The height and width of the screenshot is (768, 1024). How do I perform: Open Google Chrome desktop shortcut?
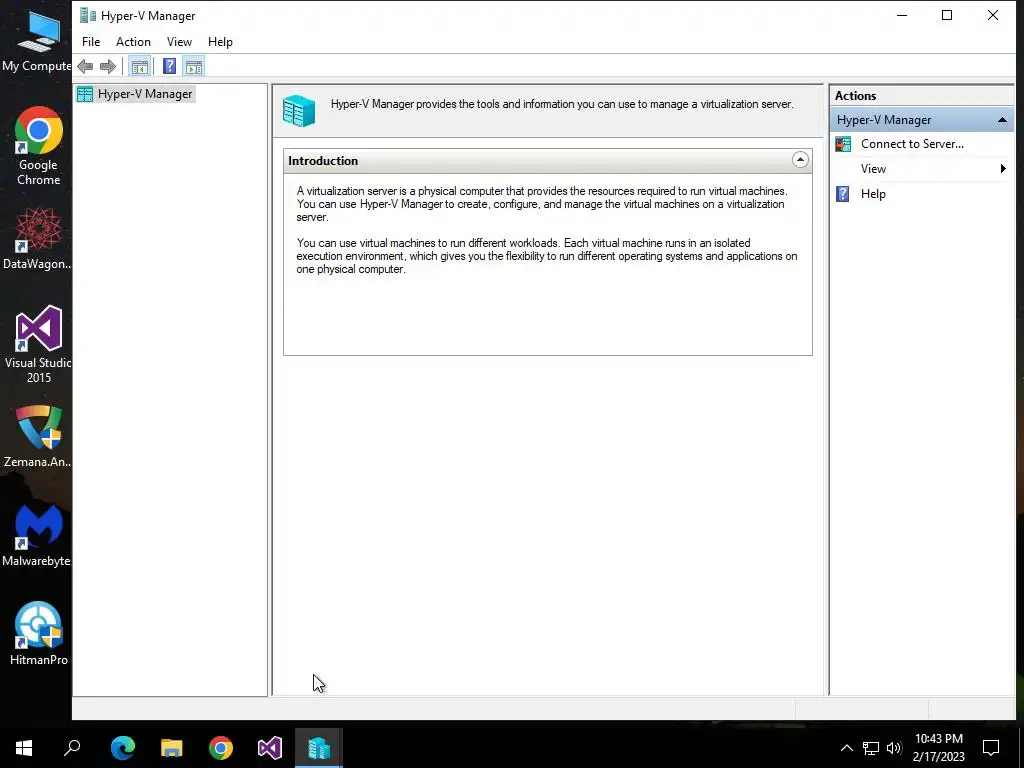[39, 146]
